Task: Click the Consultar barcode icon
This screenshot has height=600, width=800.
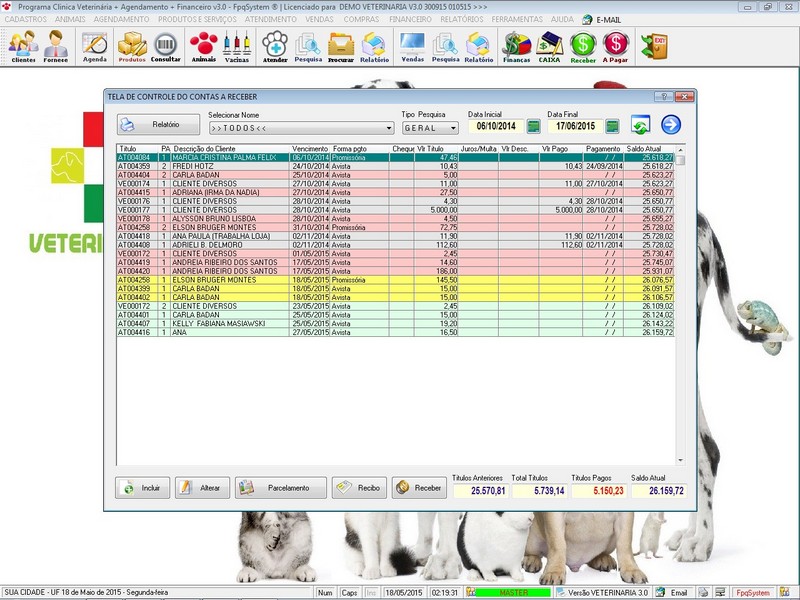Action: [166, 46]
